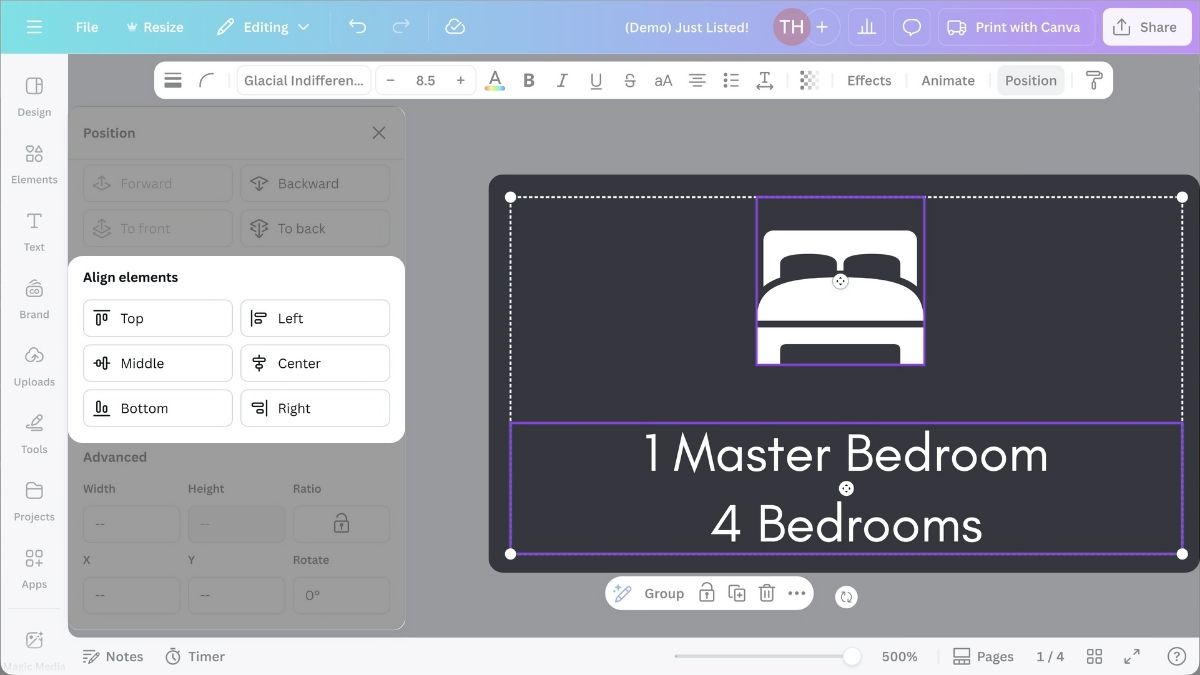Group the selected elements

[x=664, y=593]
